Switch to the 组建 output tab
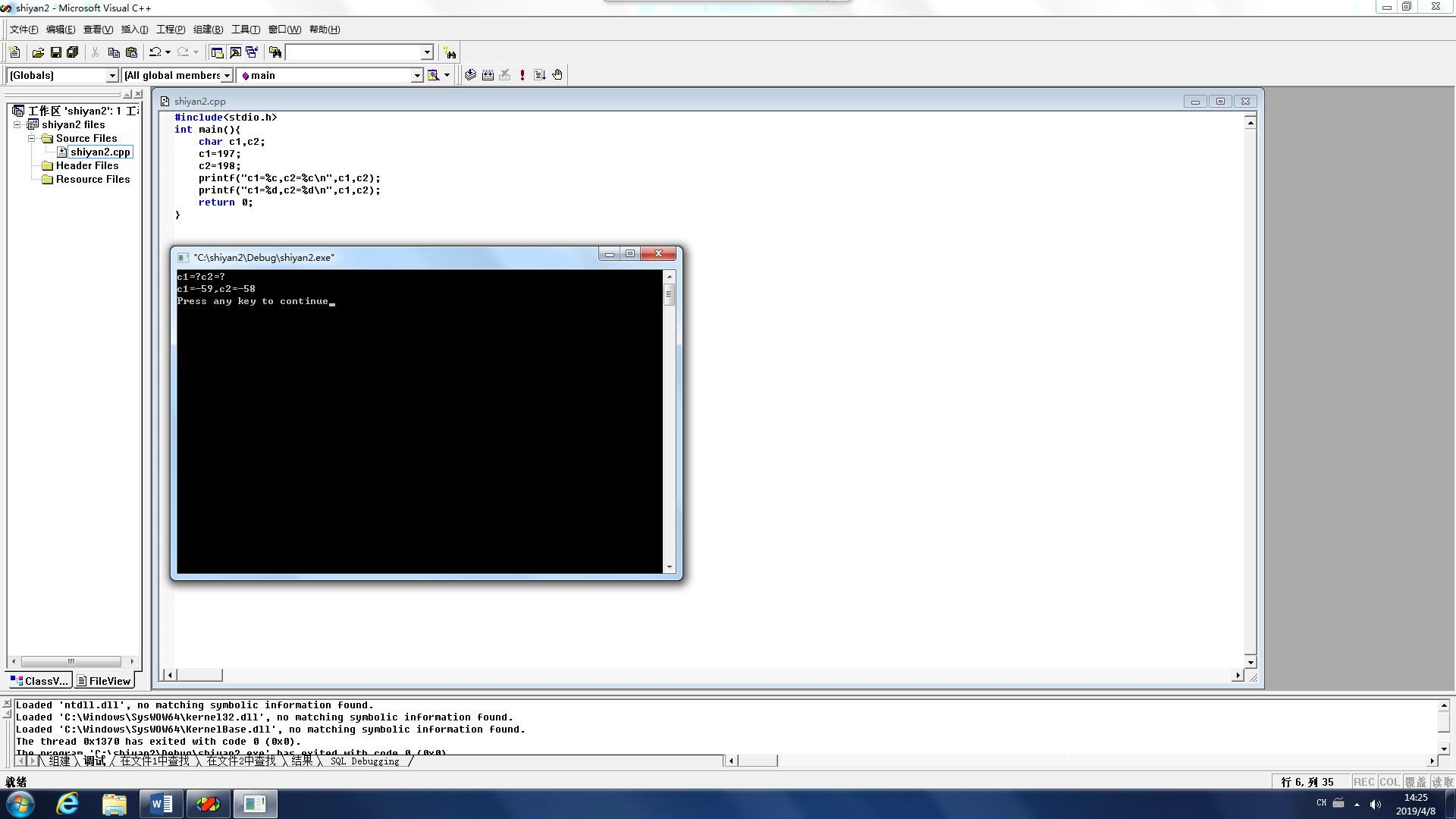 [59, 761]
